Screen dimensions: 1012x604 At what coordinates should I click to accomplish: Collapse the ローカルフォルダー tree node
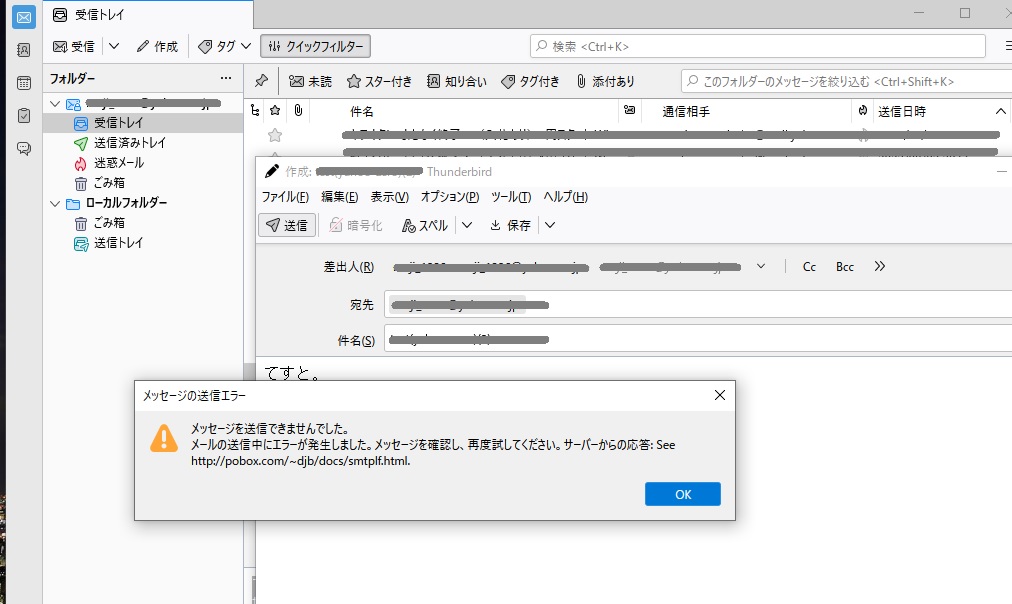(x=56, y=203)
